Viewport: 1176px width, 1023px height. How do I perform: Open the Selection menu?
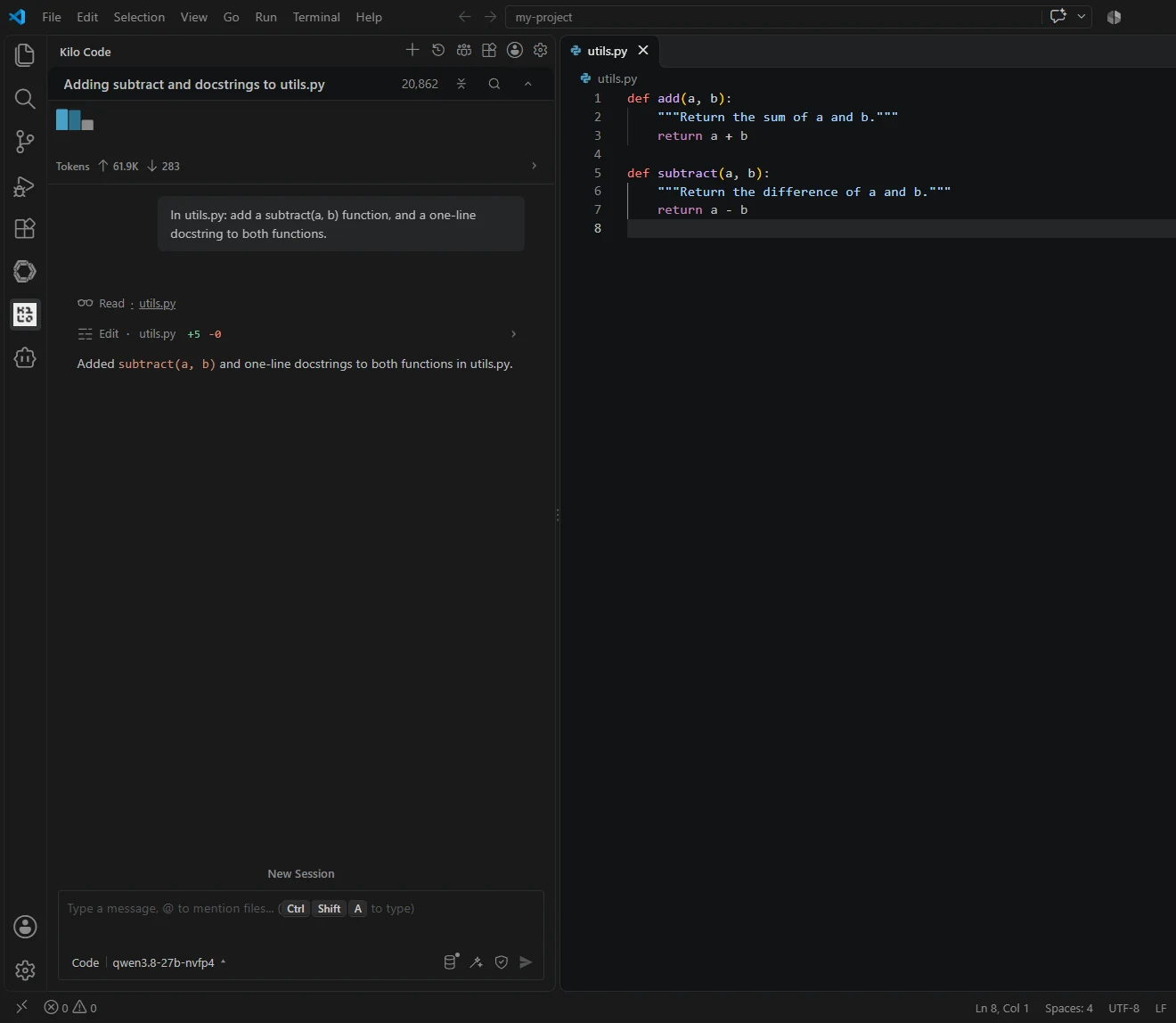139,17
